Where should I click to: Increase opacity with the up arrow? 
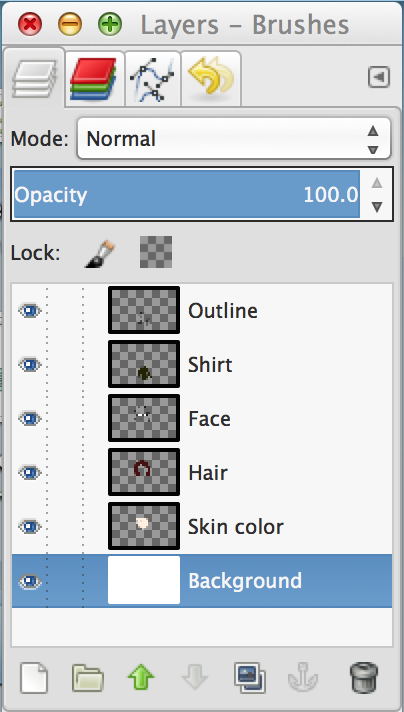point(377,183)
